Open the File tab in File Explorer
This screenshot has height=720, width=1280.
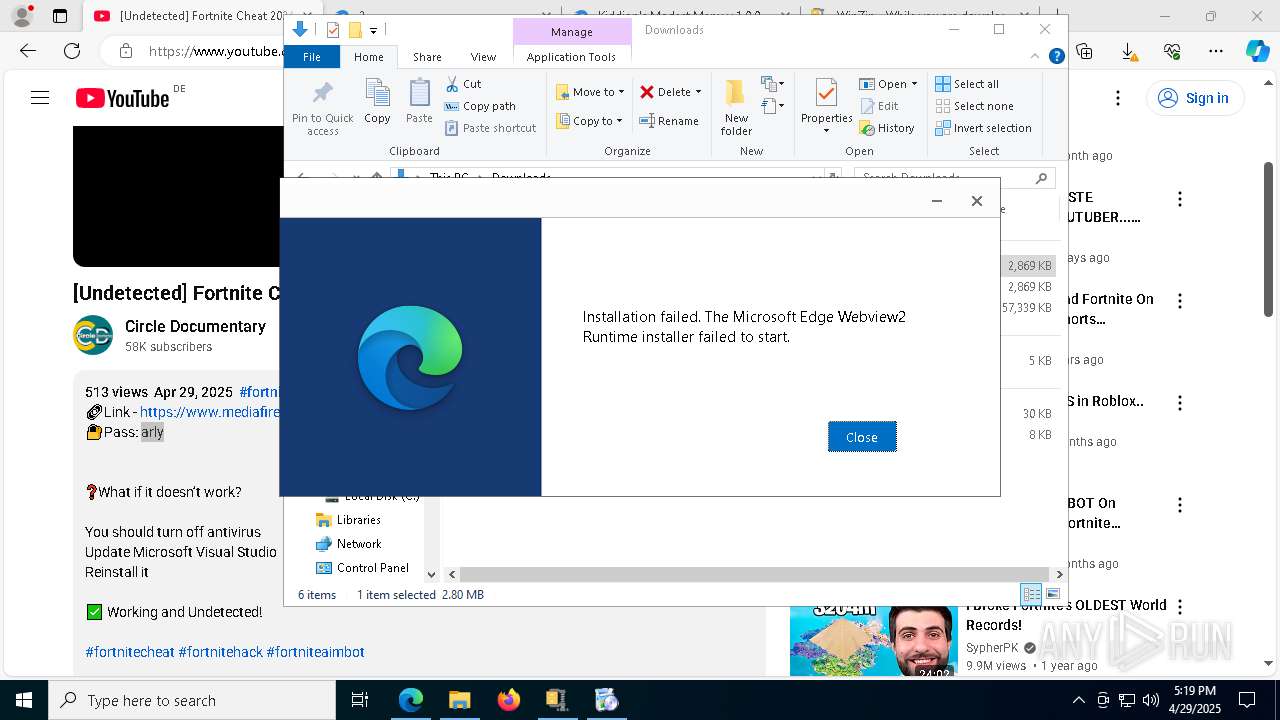point(312,57)
